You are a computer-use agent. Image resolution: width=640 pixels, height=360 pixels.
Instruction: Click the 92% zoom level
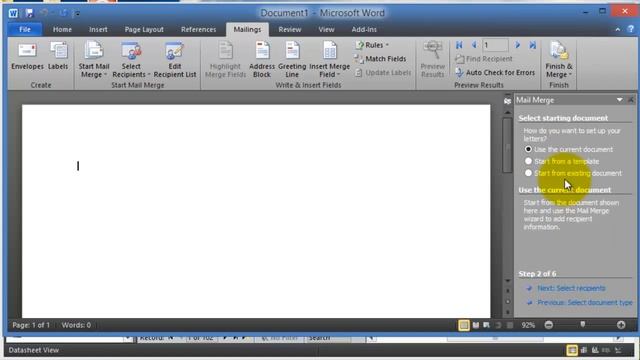coord(528,325)
